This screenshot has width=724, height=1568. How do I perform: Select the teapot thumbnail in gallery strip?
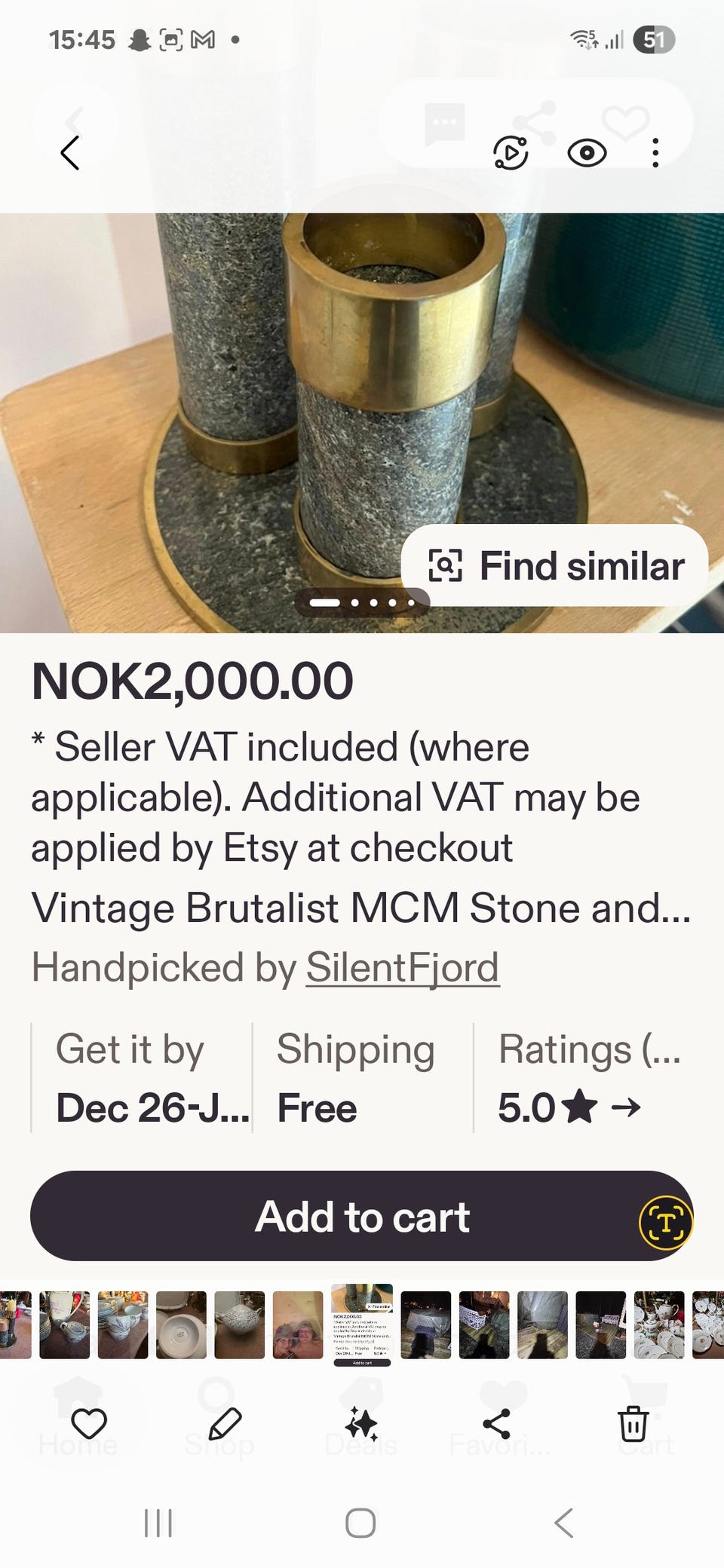point(239,1325)
